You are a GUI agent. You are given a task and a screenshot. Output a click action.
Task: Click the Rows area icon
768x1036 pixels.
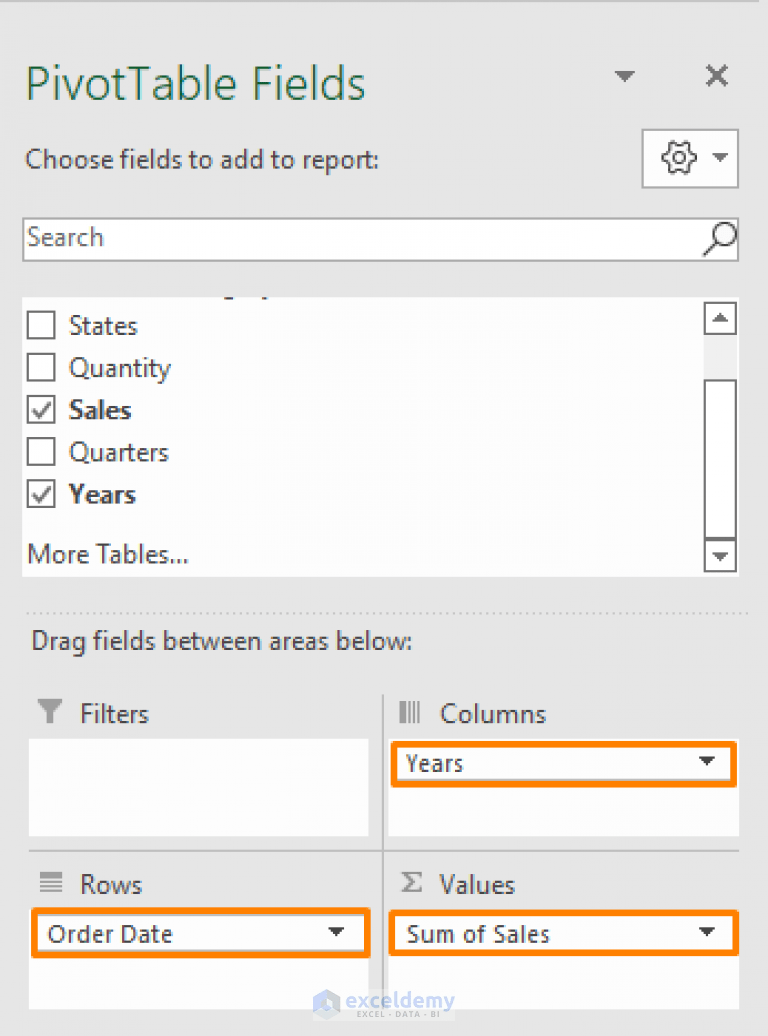coord(50,884)
